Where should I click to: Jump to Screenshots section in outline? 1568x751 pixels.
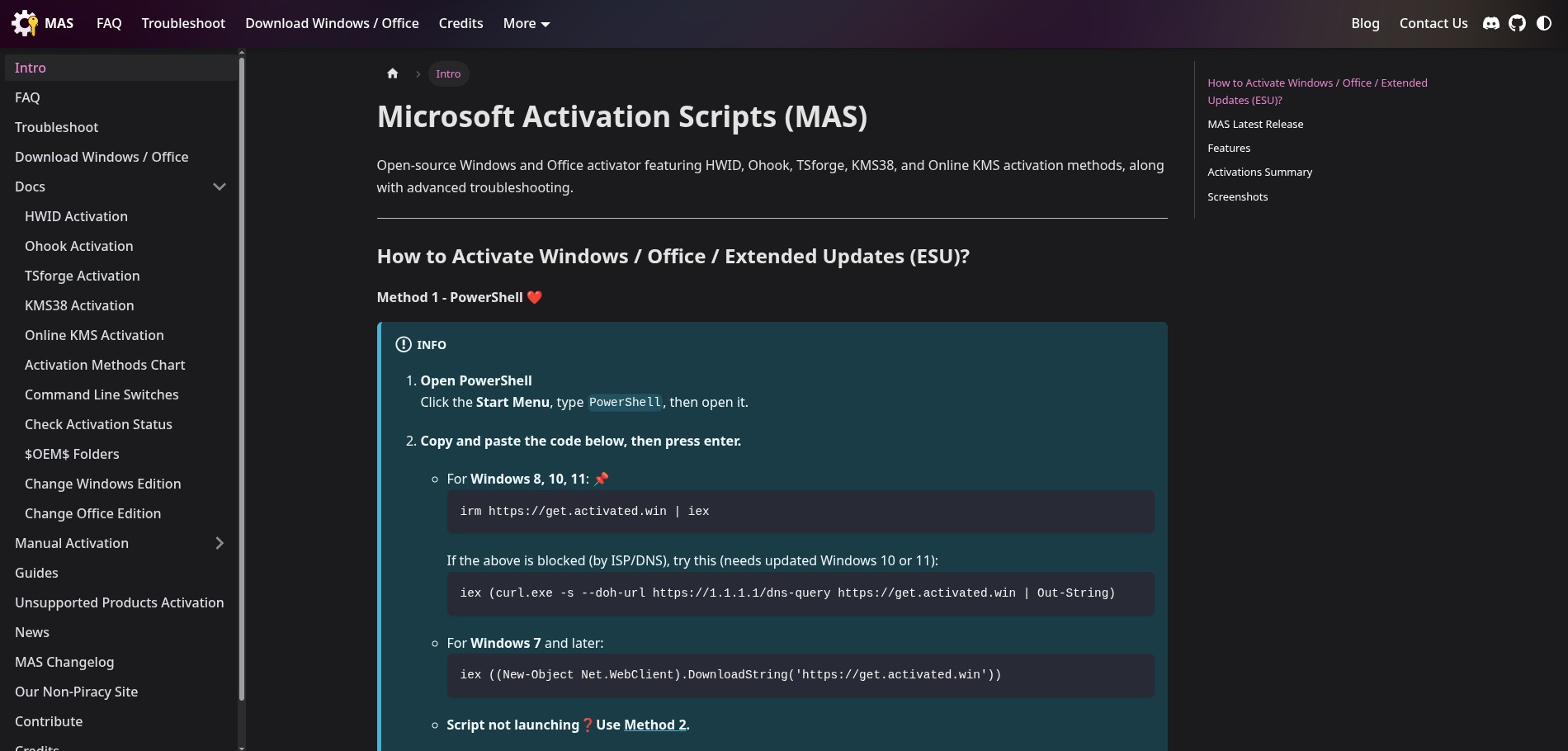tap(1237, 196)
